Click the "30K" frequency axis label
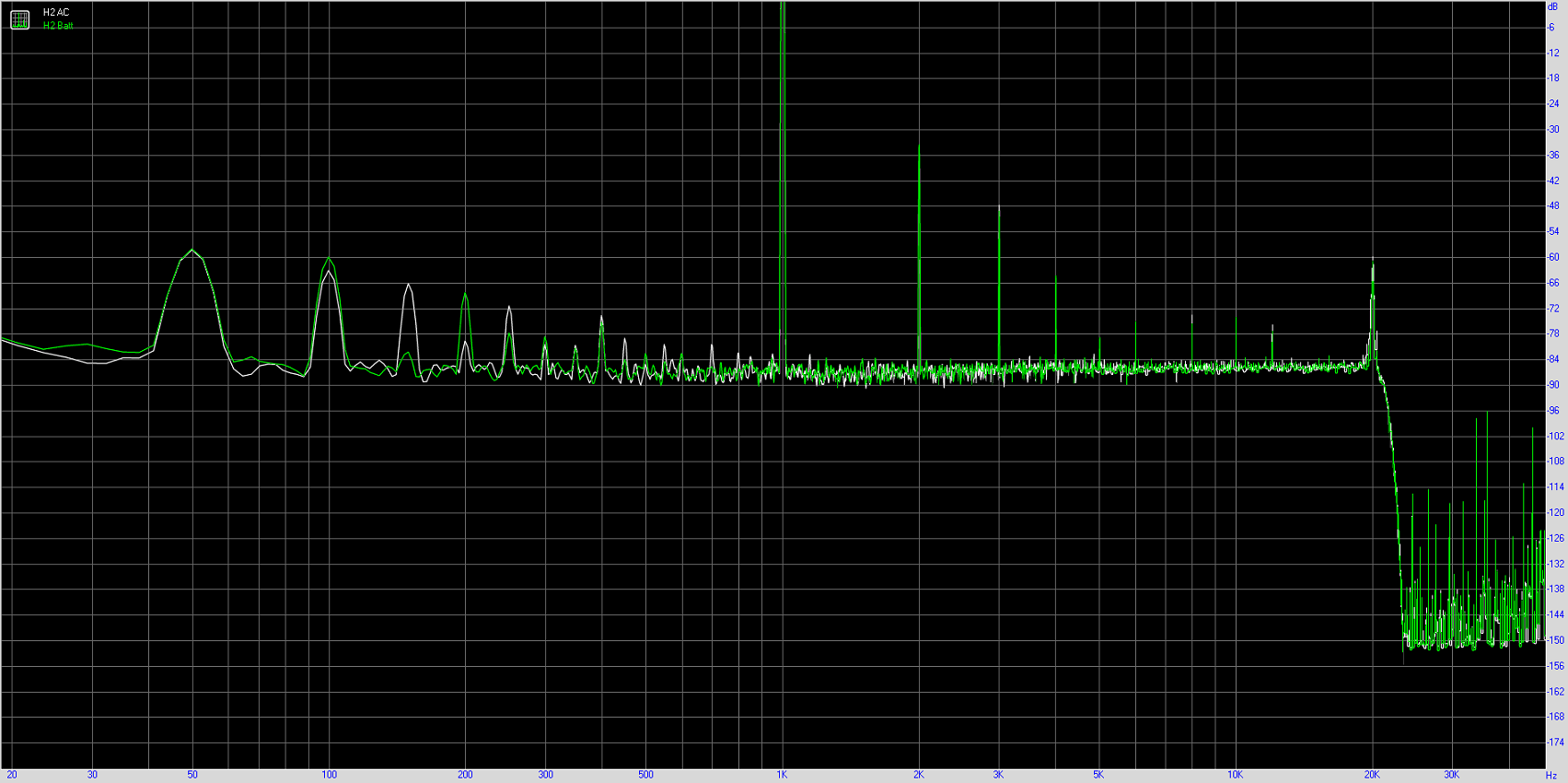1568x783 pixels. click(1452, 775)
